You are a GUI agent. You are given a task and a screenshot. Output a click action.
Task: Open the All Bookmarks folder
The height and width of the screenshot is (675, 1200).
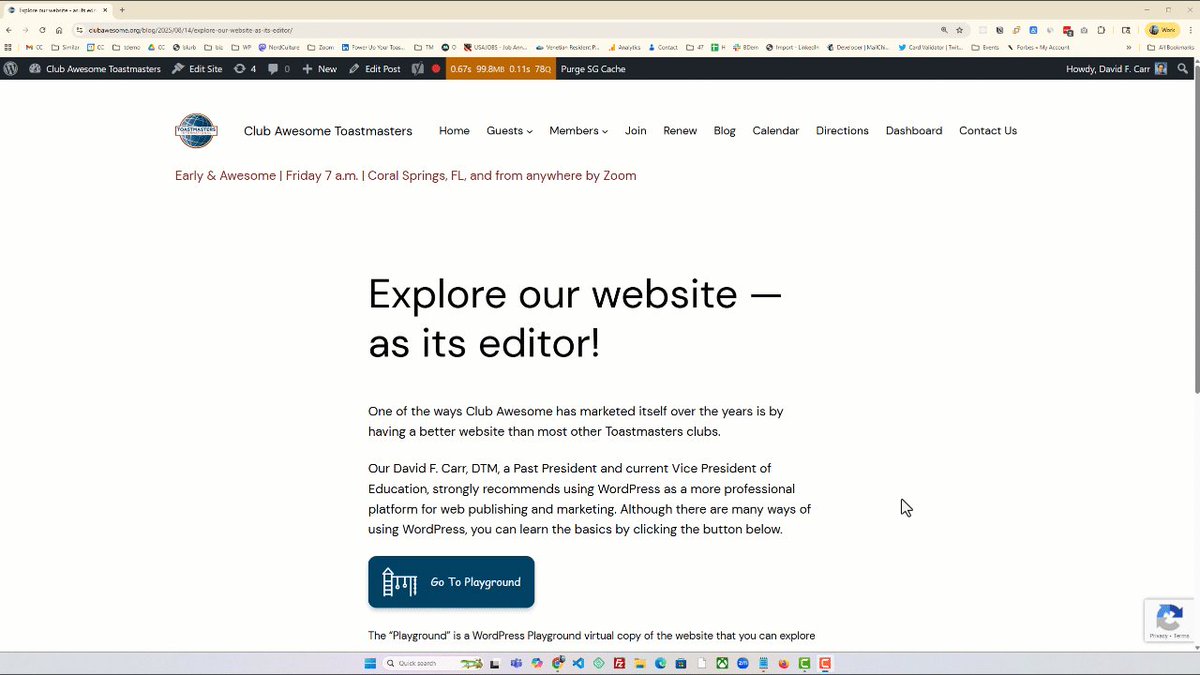pos(1170,47)
